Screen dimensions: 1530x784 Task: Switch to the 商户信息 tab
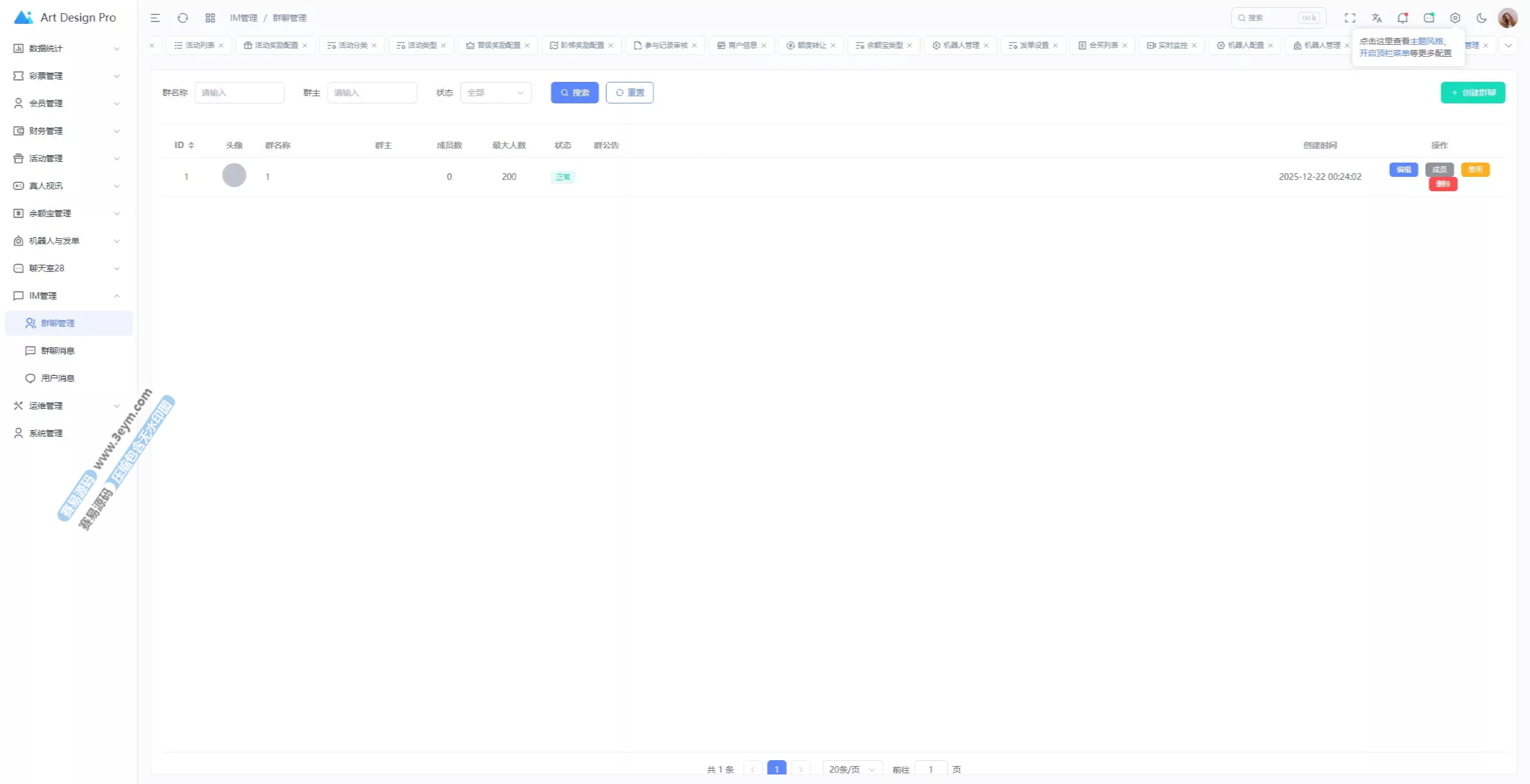pyautogui.click(x=742, y=45)
